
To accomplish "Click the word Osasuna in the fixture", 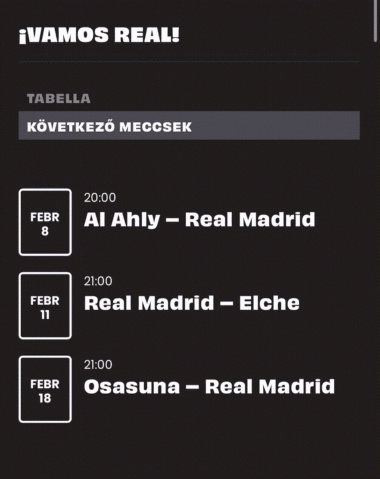I will 132,387.
